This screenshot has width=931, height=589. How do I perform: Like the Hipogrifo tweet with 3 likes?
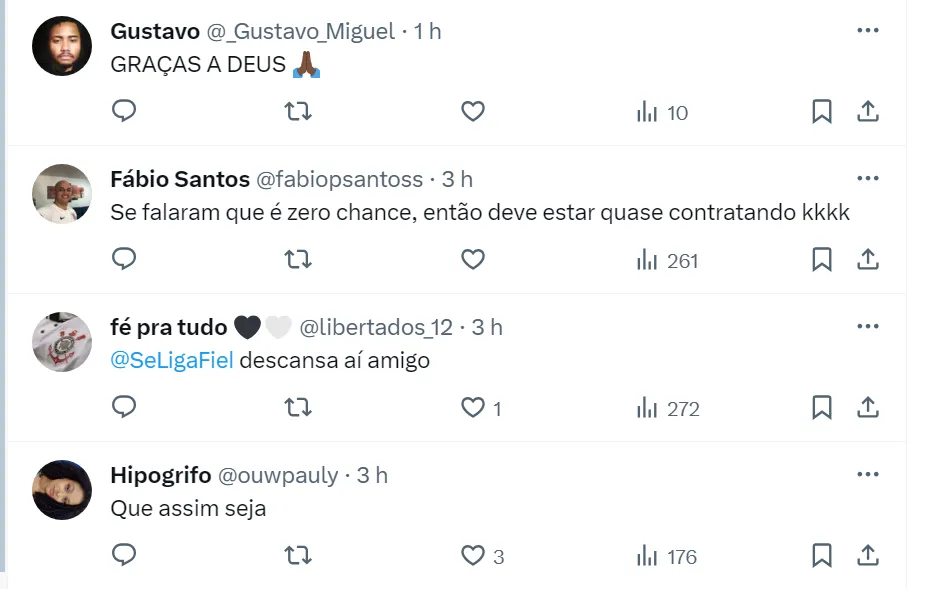coord(473,556)
